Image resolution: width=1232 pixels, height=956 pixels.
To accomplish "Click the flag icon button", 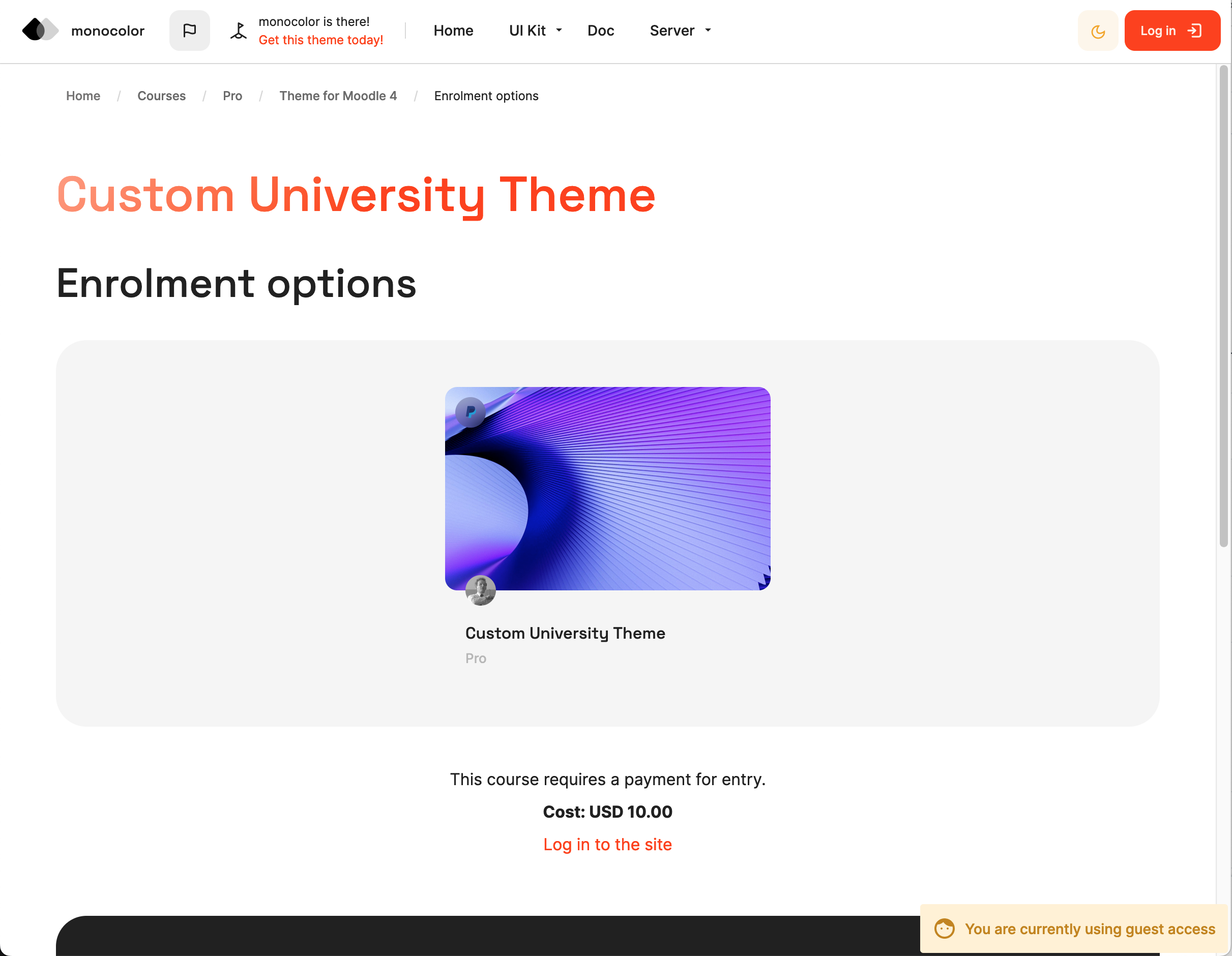I will pos(190,31).
